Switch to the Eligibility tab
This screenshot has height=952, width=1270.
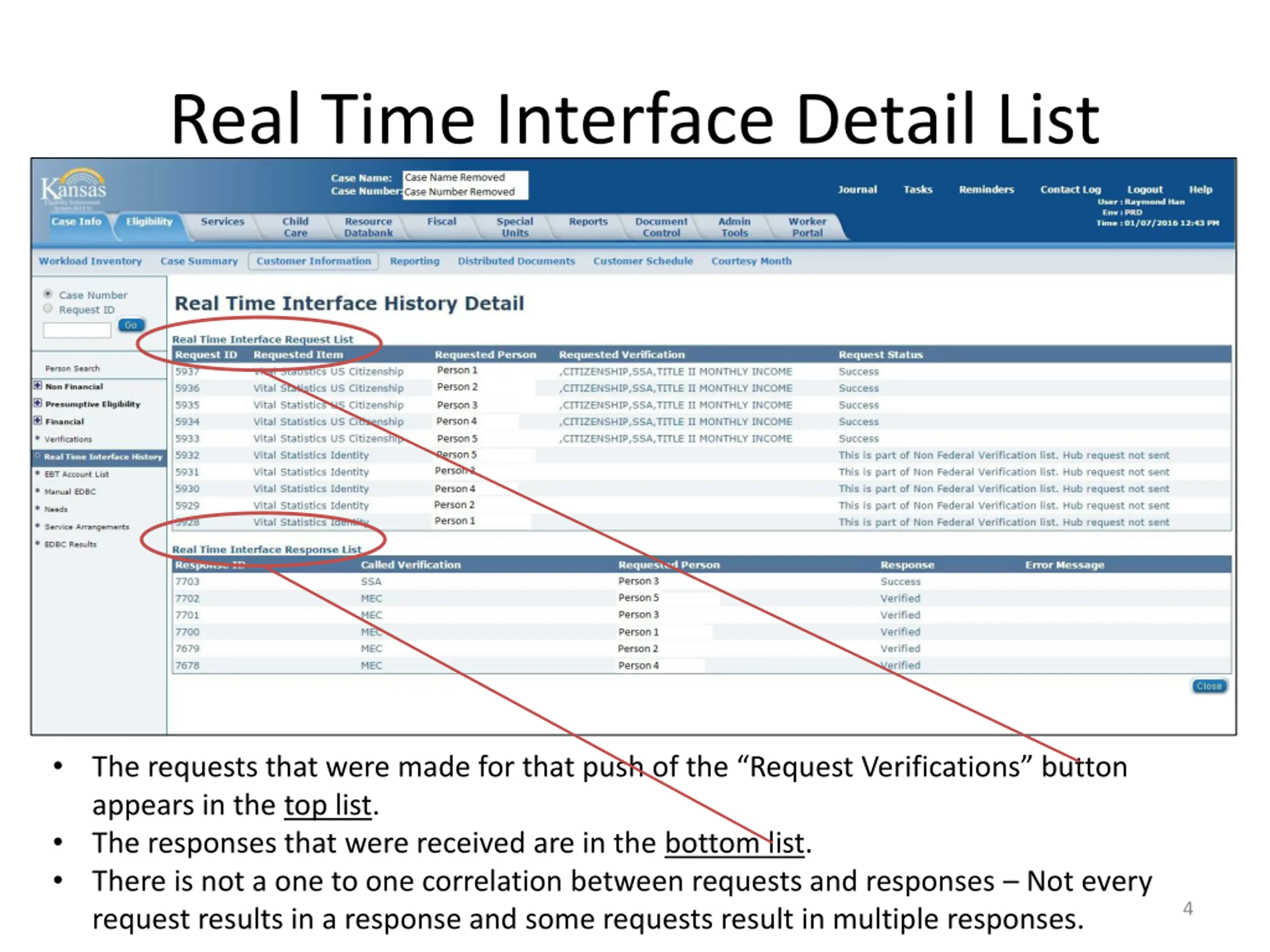tap(149, 222)
